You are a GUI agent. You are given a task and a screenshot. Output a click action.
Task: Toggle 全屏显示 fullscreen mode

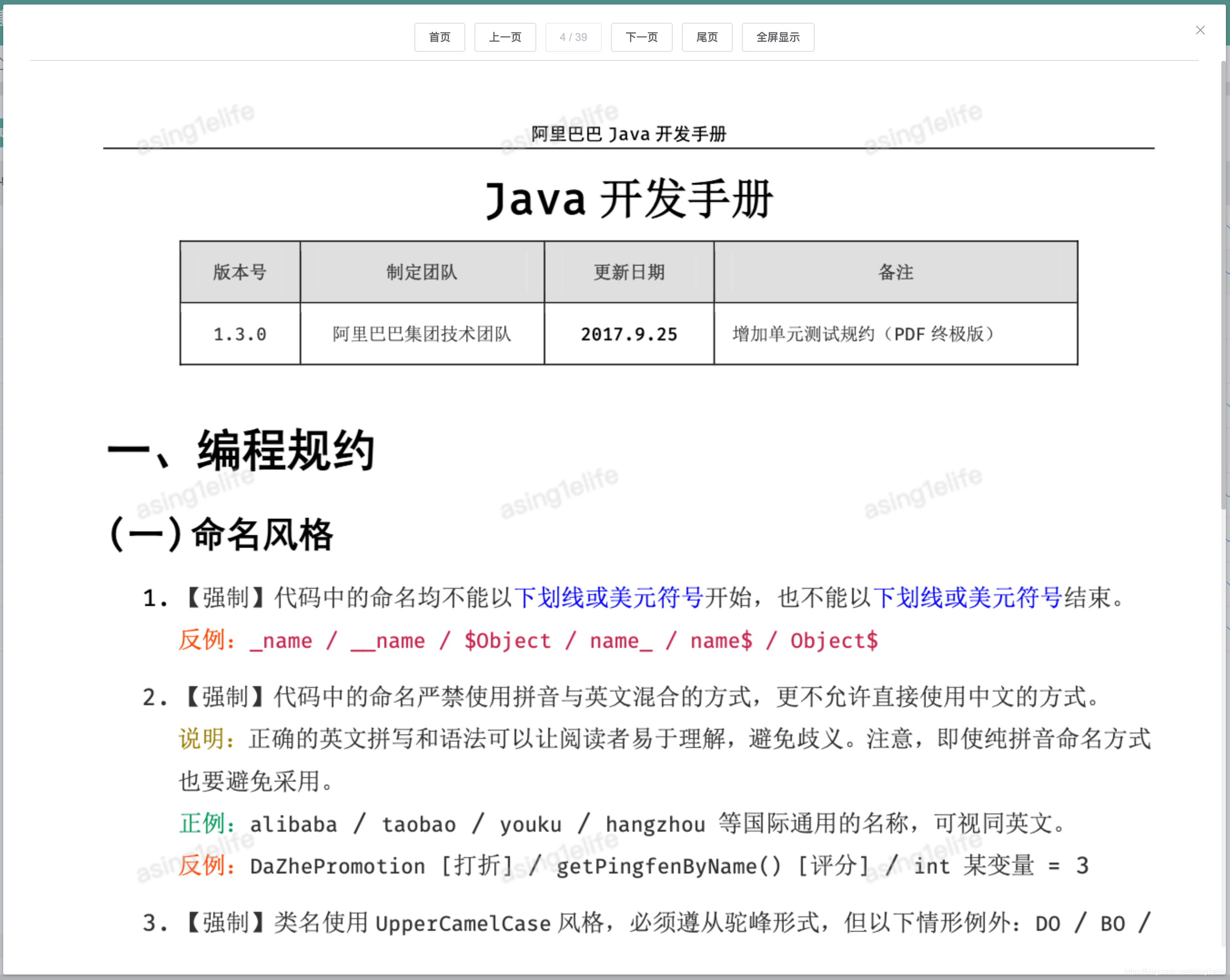779,37
